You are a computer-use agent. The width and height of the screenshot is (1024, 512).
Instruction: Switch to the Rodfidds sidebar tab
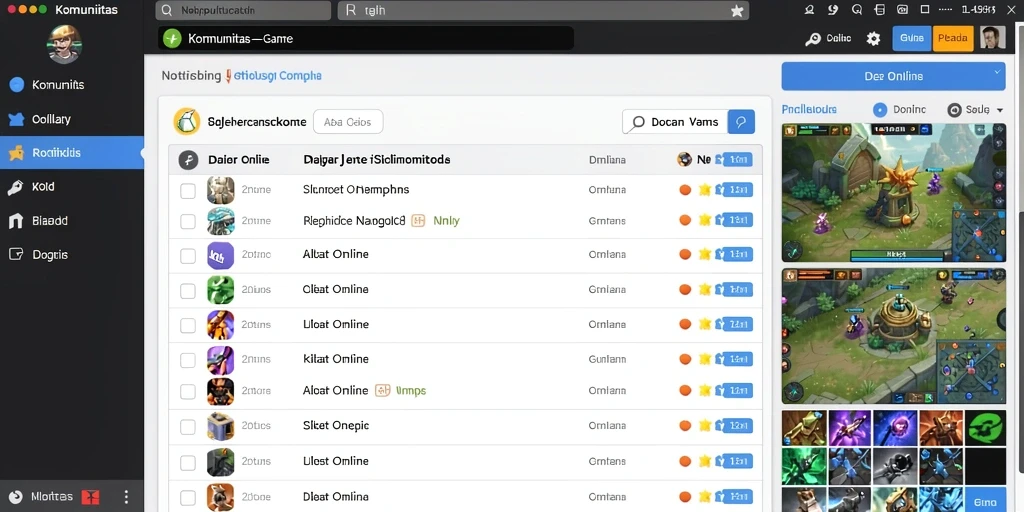click(x=72, y=153)
